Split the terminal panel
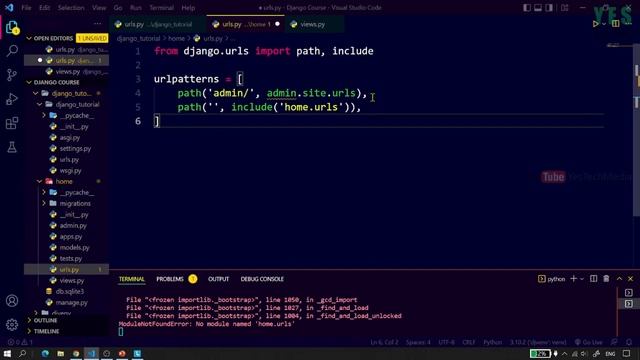The width and height of the screenshot is (640, 360). 593,279
